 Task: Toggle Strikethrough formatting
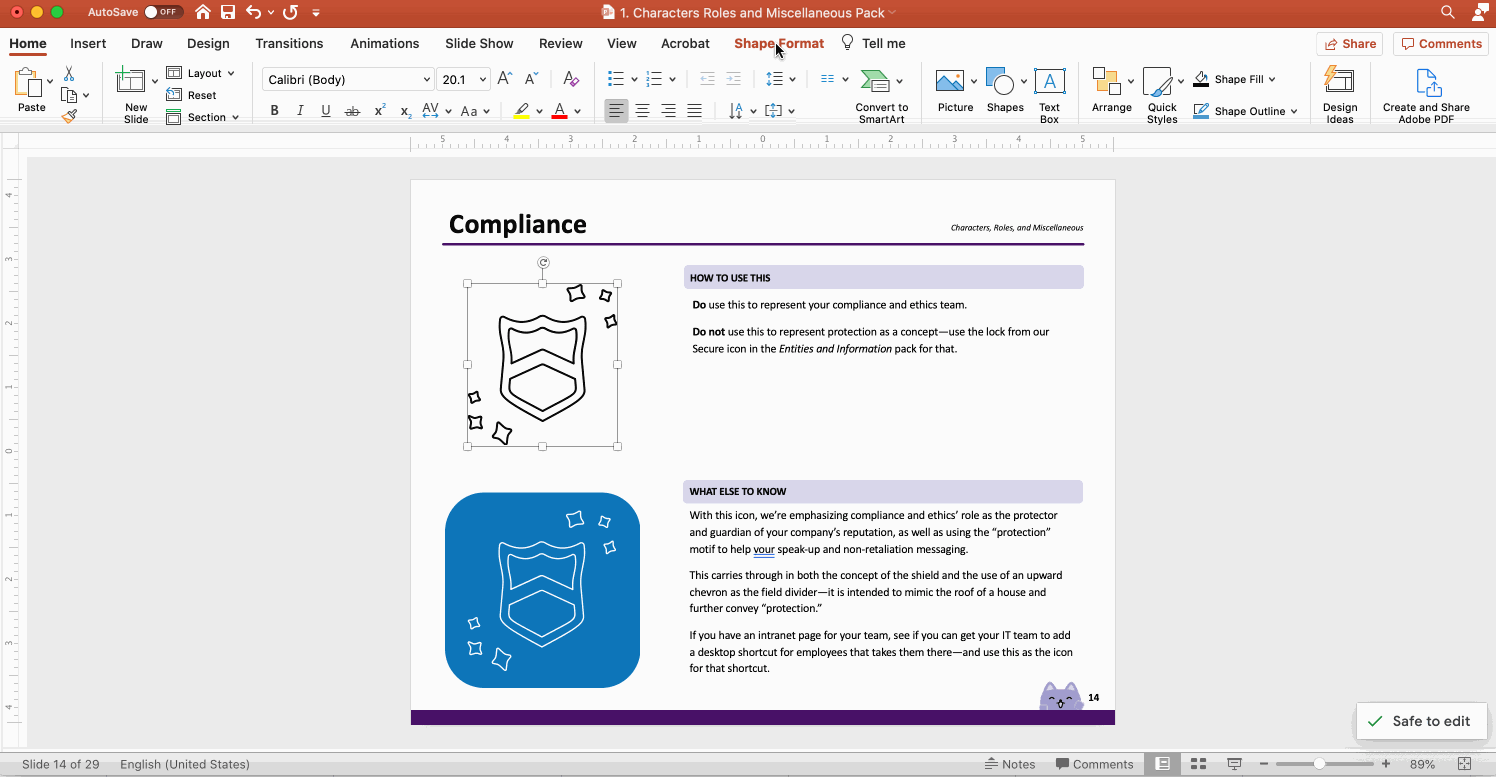point(352,111)
